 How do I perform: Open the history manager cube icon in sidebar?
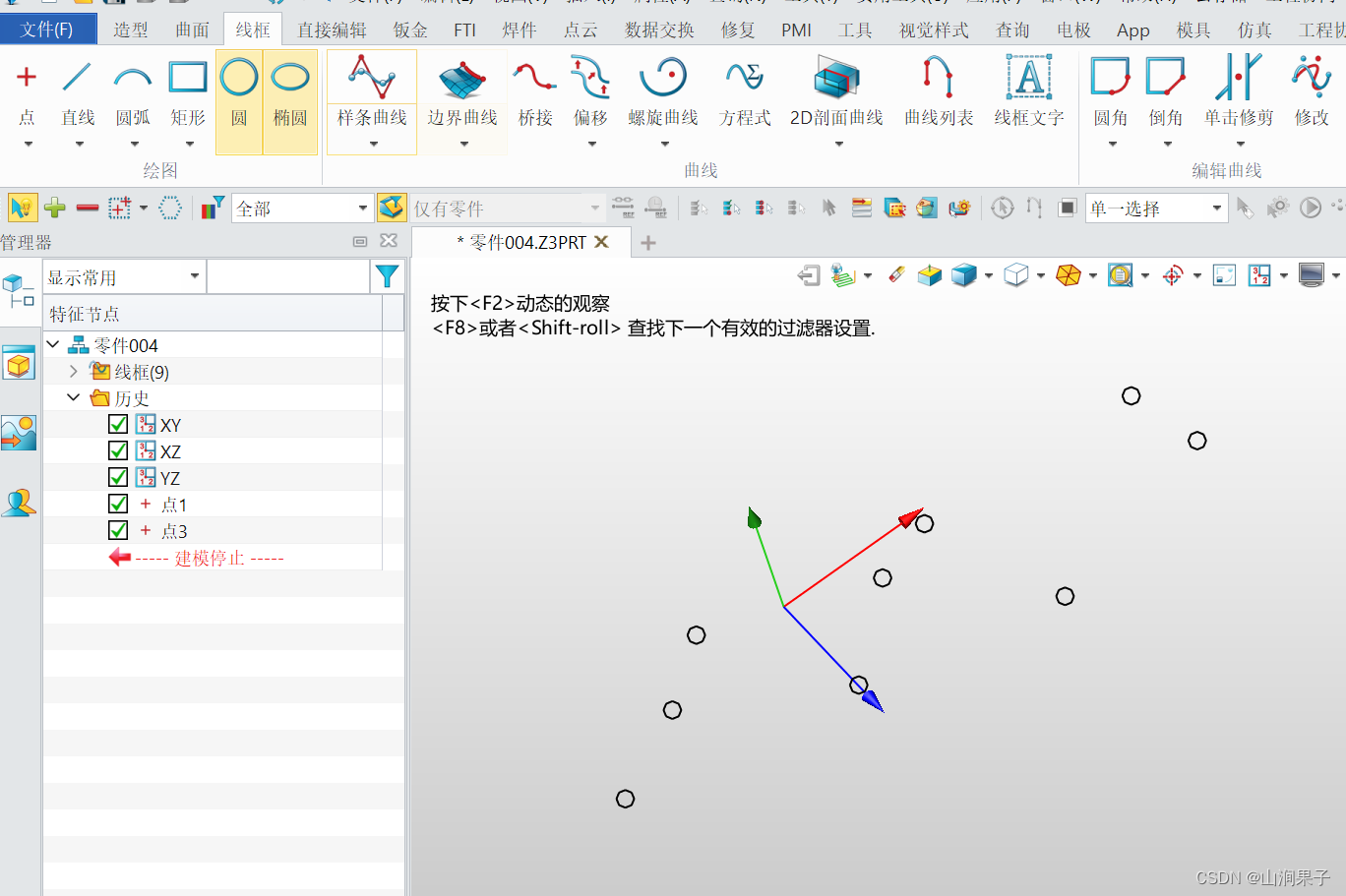(x=19, y=364)
